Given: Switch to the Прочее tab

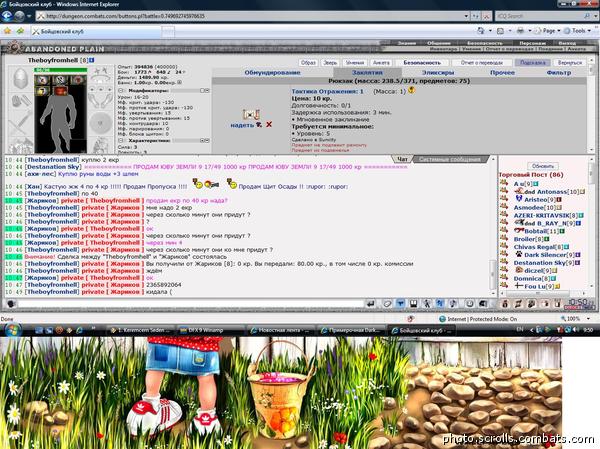Looking at the screenshot, I should click(x=502, y=72).
